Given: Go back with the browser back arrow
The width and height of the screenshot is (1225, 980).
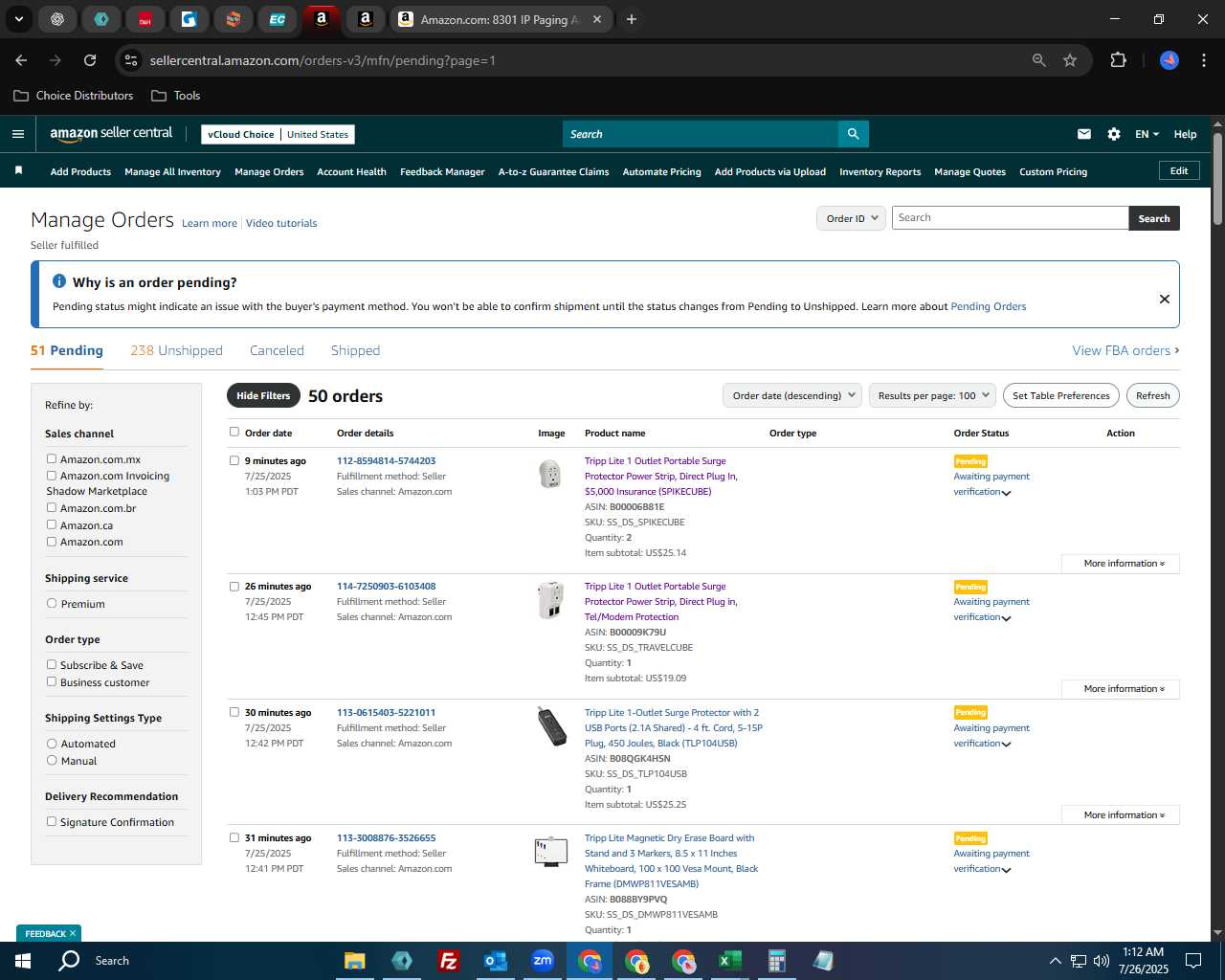Looking at the screenshot, I should (x=21, y=60).
